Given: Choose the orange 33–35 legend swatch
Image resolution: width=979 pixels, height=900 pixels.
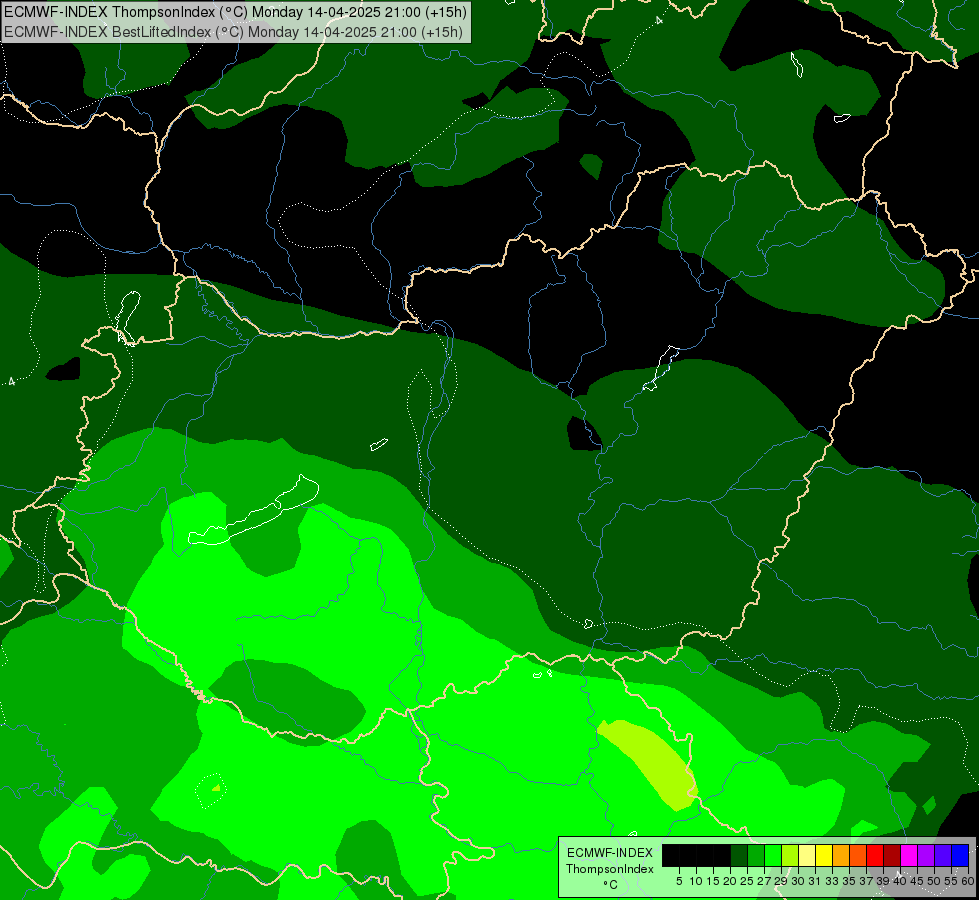Looking at the screenshot, I should pyautogui.click(x=841, y=855).
